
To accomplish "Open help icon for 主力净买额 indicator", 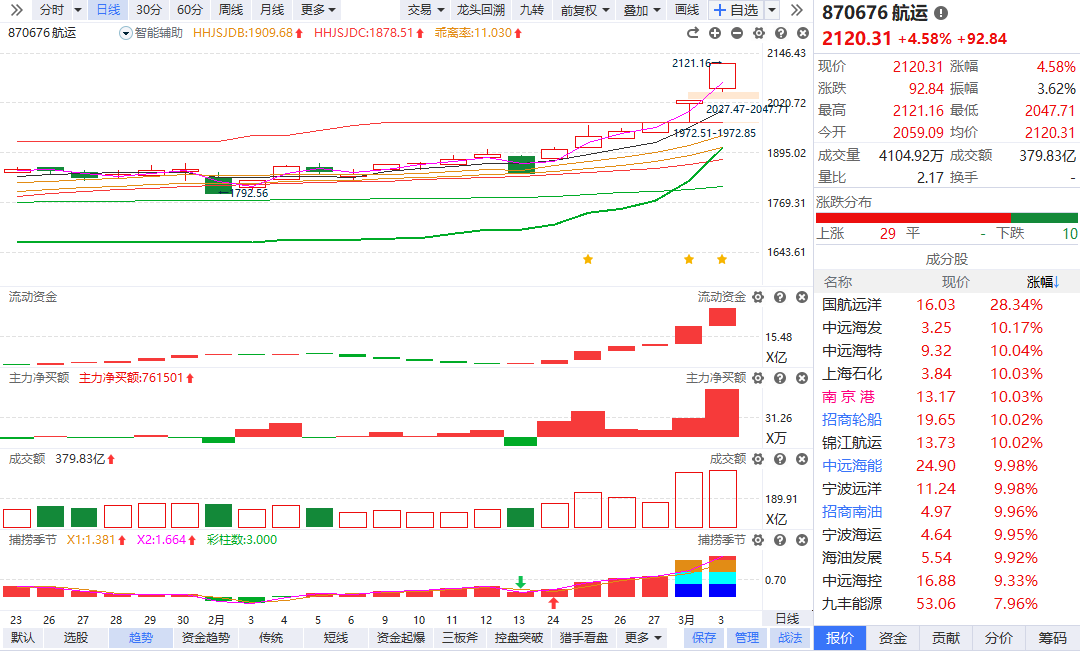I will click(x=779, y=378).
